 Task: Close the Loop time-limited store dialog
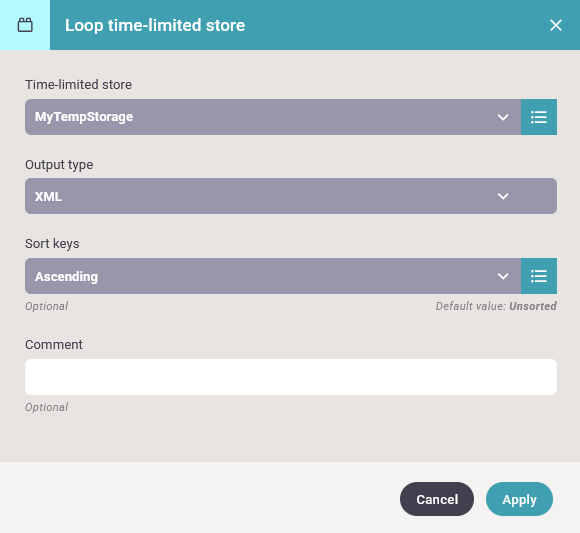(556, 25)
